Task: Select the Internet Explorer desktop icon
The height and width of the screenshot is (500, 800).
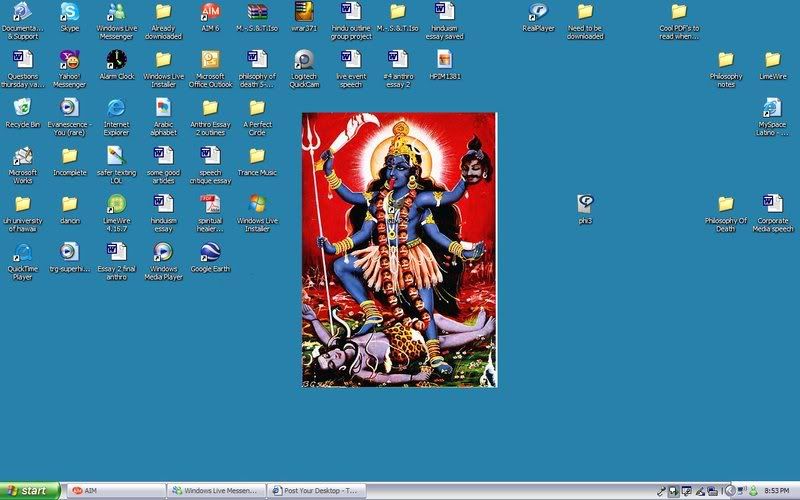Action: coord(117,107)
